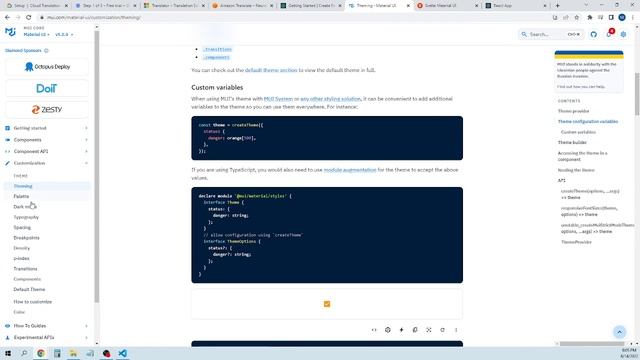
Task: Bookmark this page with star icon
Action: (x=576, y=18)
